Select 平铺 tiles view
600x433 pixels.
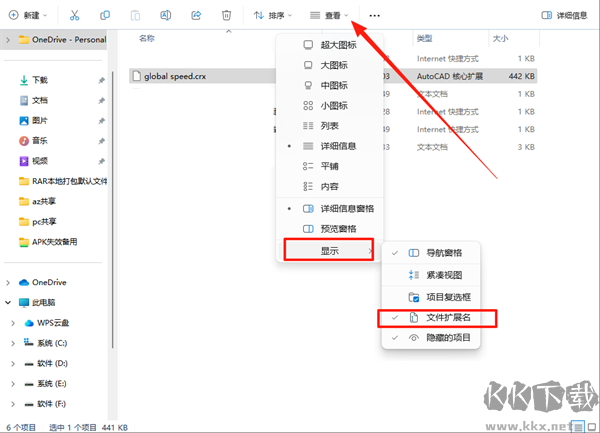(x=329, y=166)
